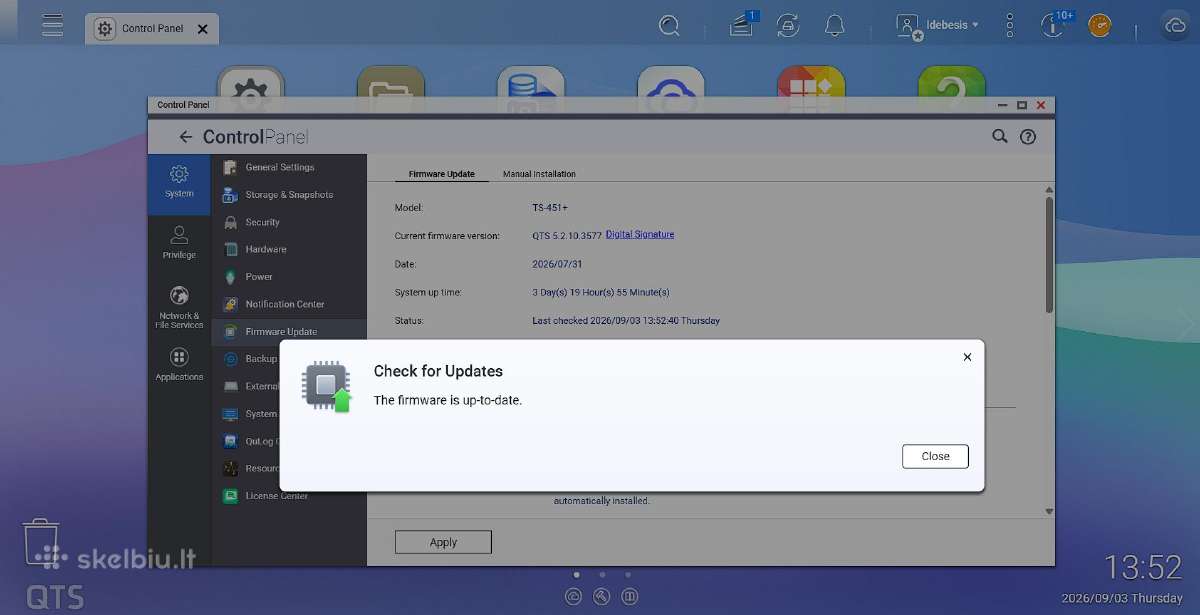Viewport: 1200px width, 615px height.
Task: Open the notifications bell icon
Action: (x=834, y=25)
